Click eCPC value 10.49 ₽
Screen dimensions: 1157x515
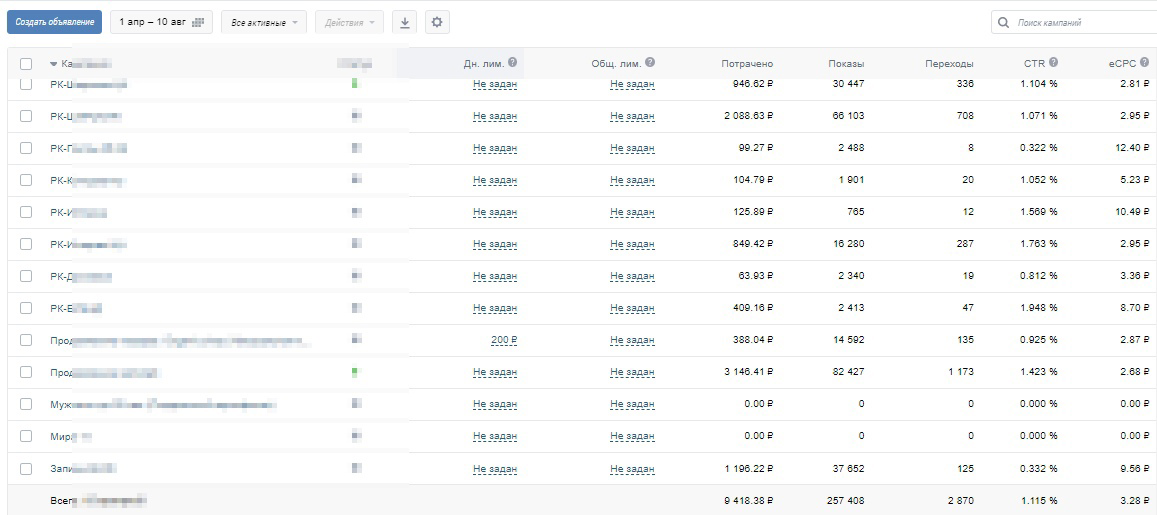click(x=1132, y=212)
